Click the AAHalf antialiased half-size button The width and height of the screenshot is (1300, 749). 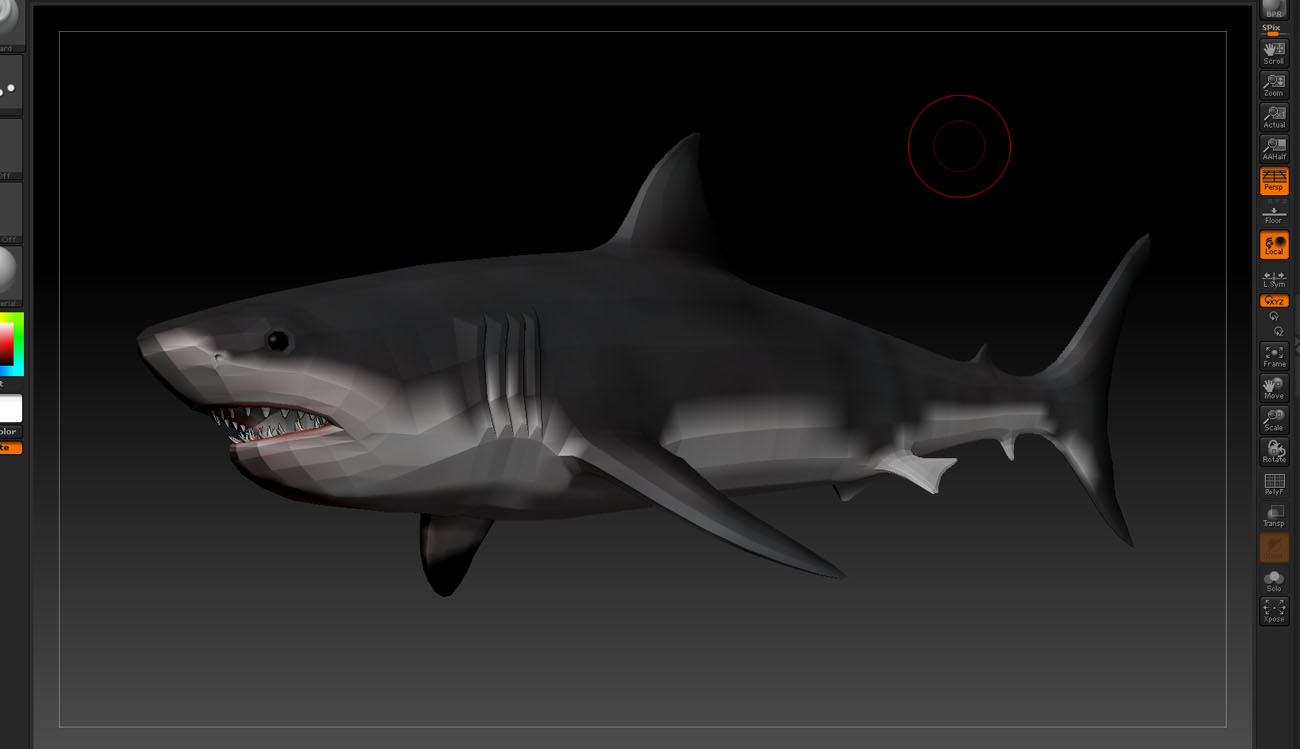pyautogui.click(x=1273, y=149)
